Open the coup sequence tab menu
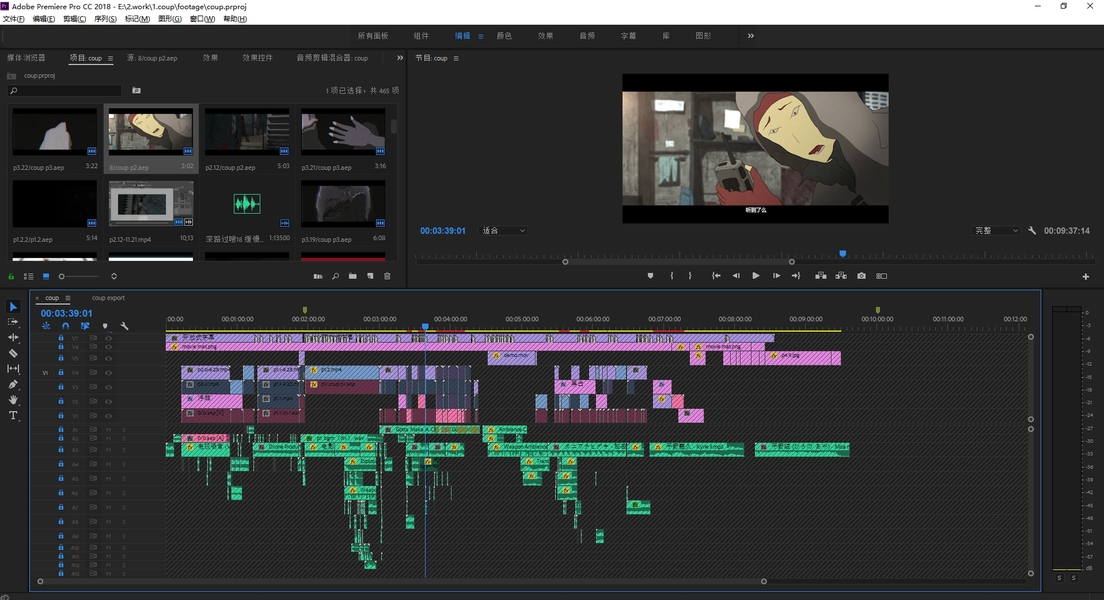Screen dimensions: 1104x600 [x=68, y=298]
